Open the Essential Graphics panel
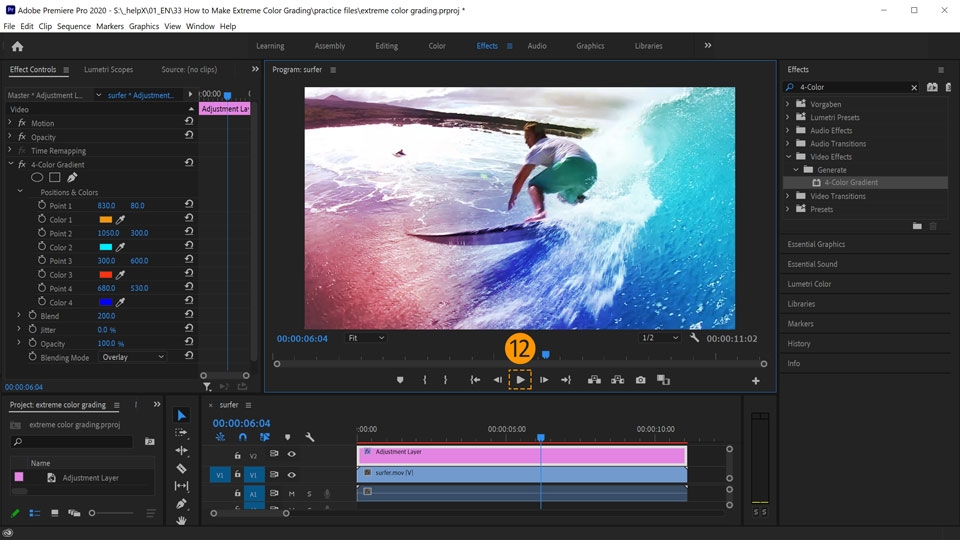 (x=816, y=244)
